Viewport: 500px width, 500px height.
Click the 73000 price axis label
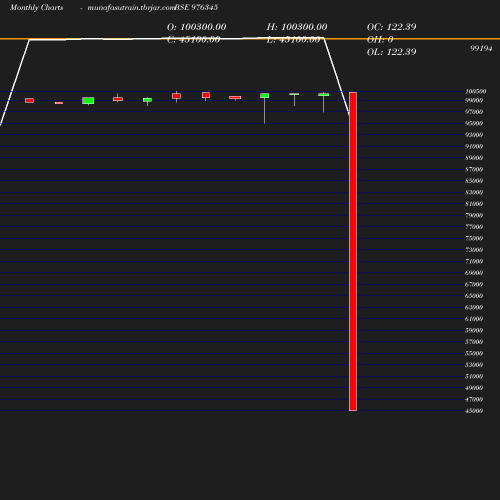click(474, 250)
